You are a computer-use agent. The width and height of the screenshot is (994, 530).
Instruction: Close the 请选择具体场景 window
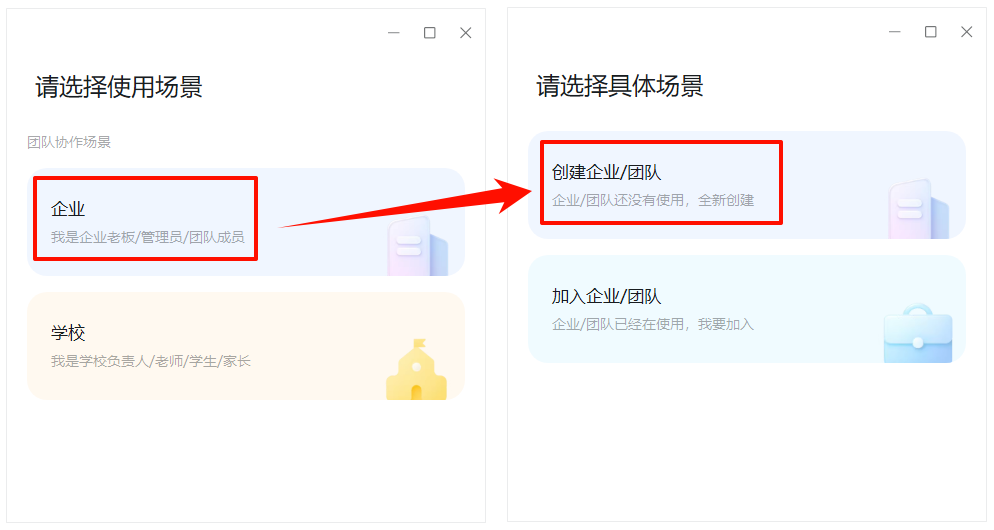click(x=966, y=32)
